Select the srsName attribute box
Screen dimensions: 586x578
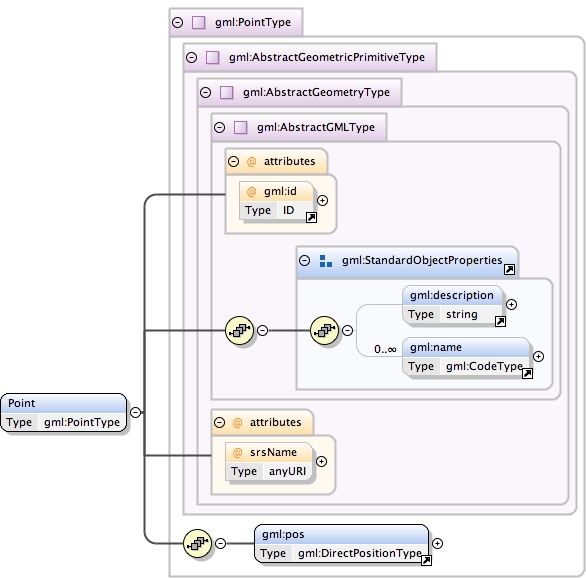click(269, 462)
